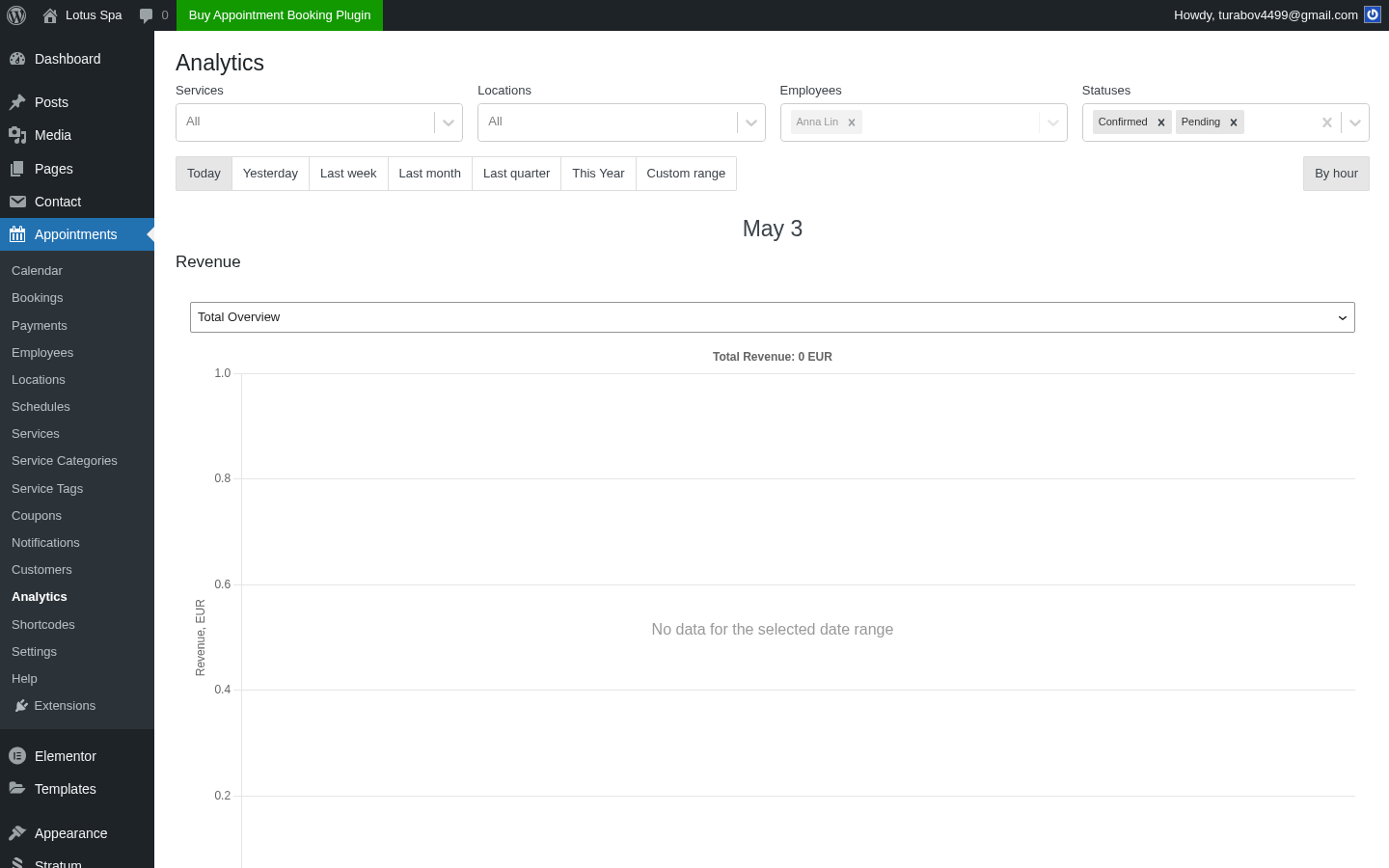Click the Elementor icon
The image size is (1389, 868).
(17, 756)
